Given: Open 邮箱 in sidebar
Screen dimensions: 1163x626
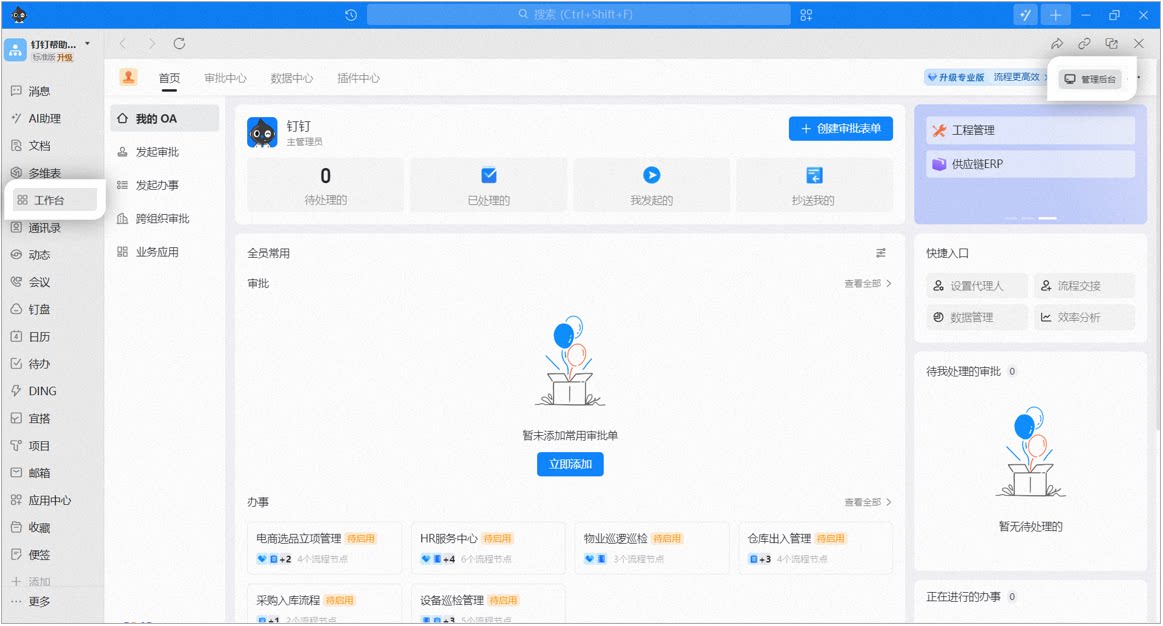Looking at the screenshot, I should tap(31, 473).
